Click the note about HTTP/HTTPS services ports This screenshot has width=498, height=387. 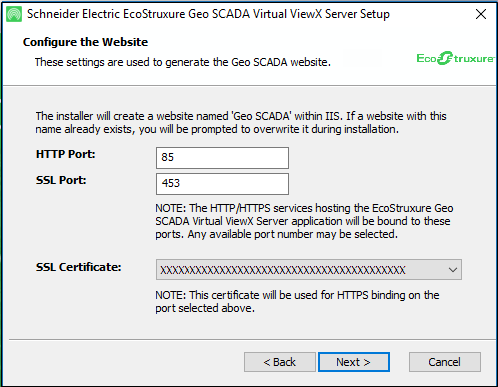(x=304, y=221)
